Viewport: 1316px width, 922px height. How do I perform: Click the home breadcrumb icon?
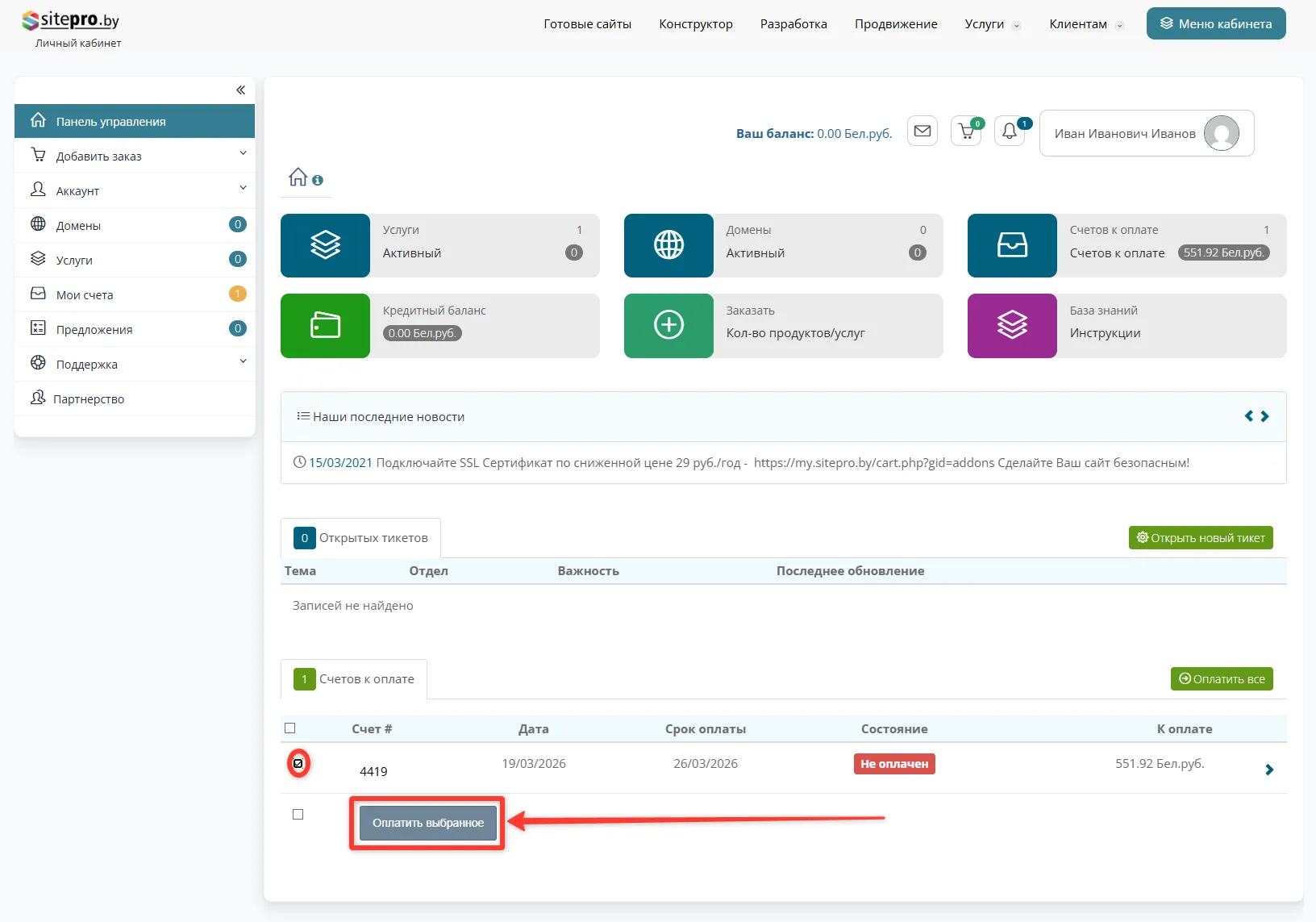click(x=298, y=177)
